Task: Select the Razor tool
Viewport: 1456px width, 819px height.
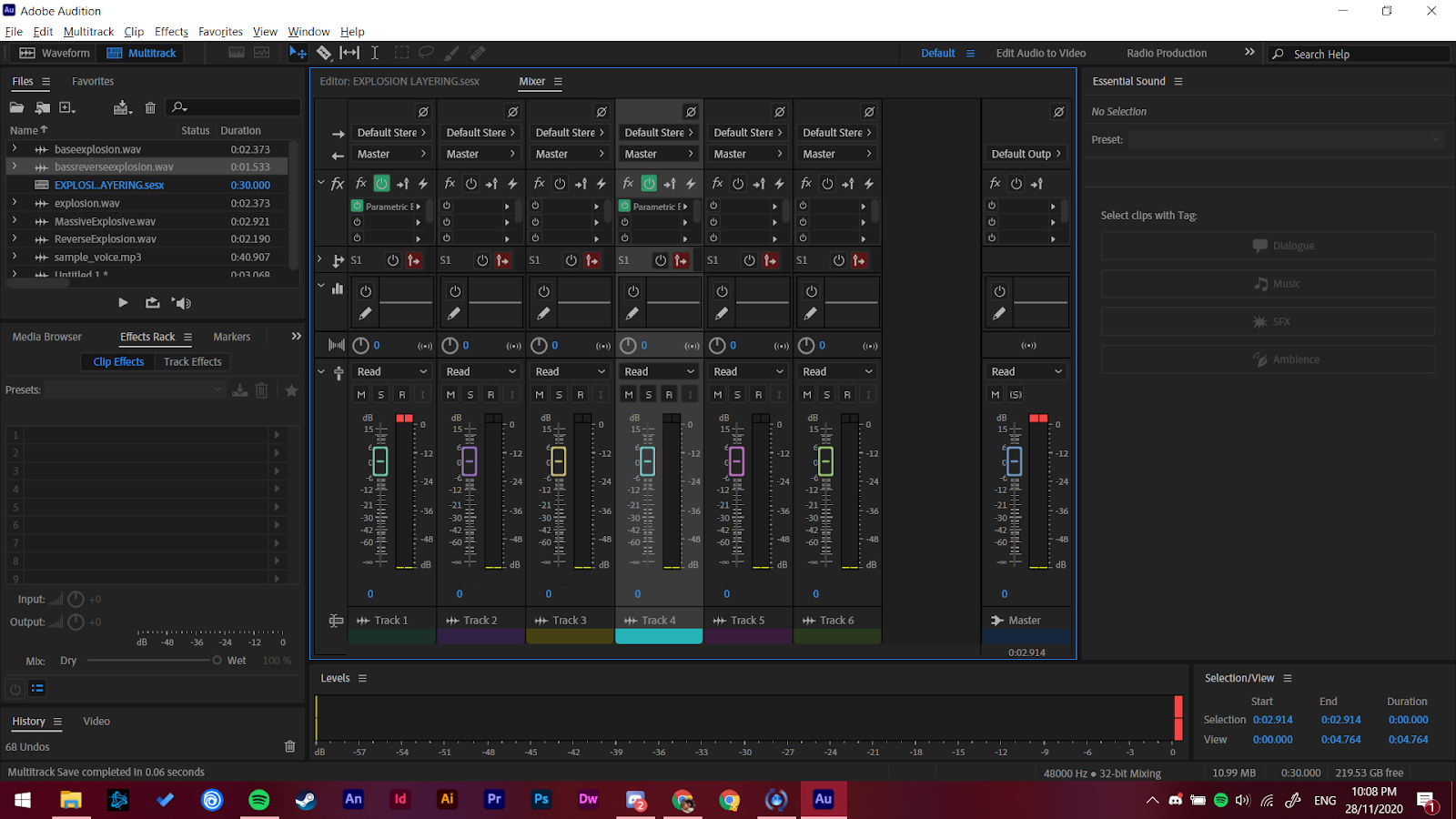Action: click(324, 53)
